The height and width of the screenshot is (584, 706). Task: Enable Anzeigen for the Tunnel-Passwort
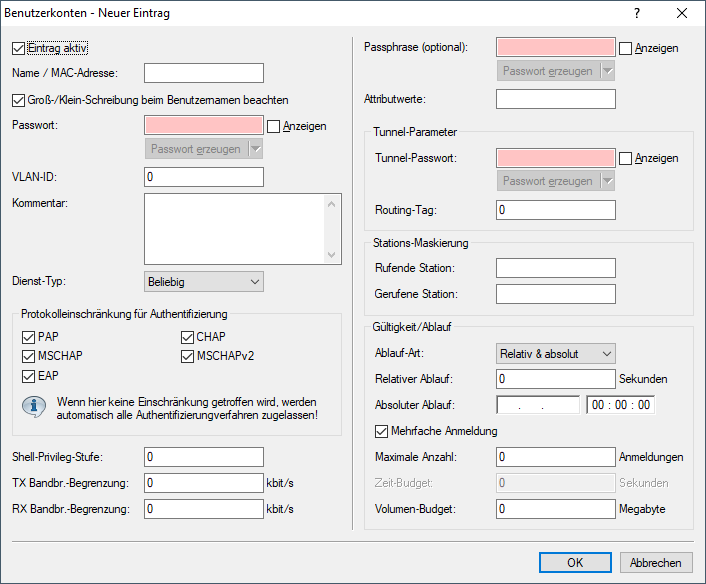tap(626, 158)
